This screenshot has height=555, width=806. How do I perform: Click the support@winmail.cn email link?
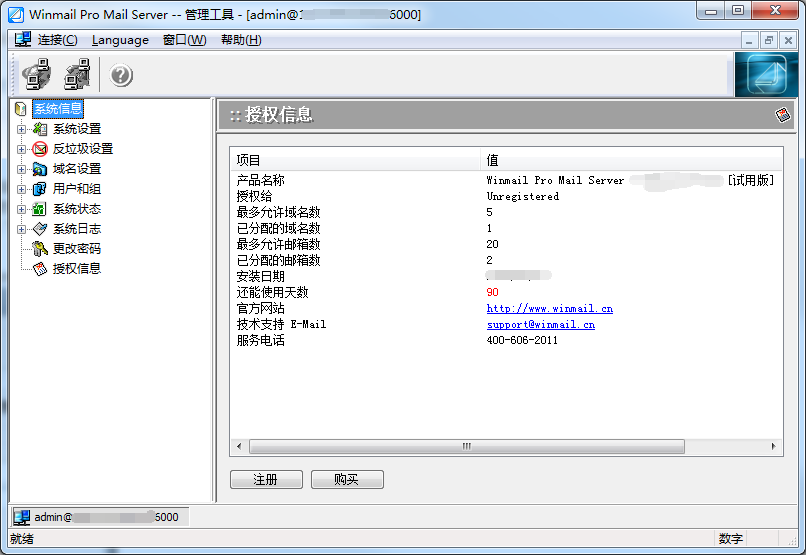tap(541, 324)
